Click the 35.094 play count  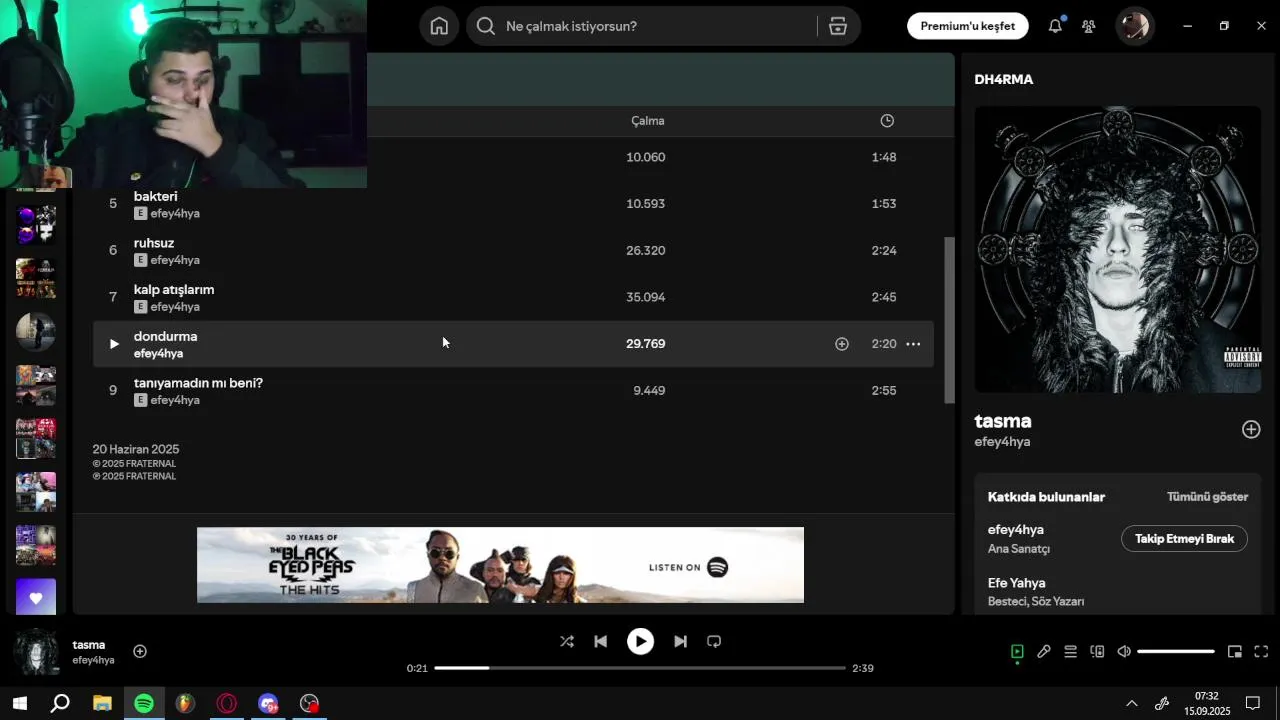[645, 297]
